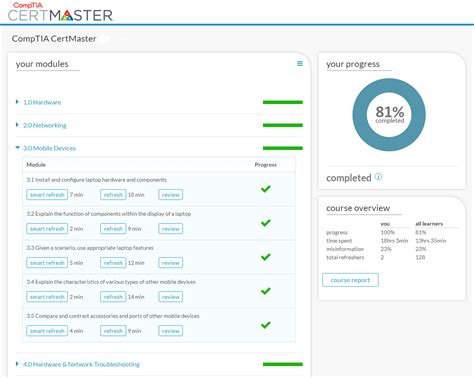This screenshot has width=474, height=378.
Task: Click refresh for module 3.1
Action: [113, 195]
